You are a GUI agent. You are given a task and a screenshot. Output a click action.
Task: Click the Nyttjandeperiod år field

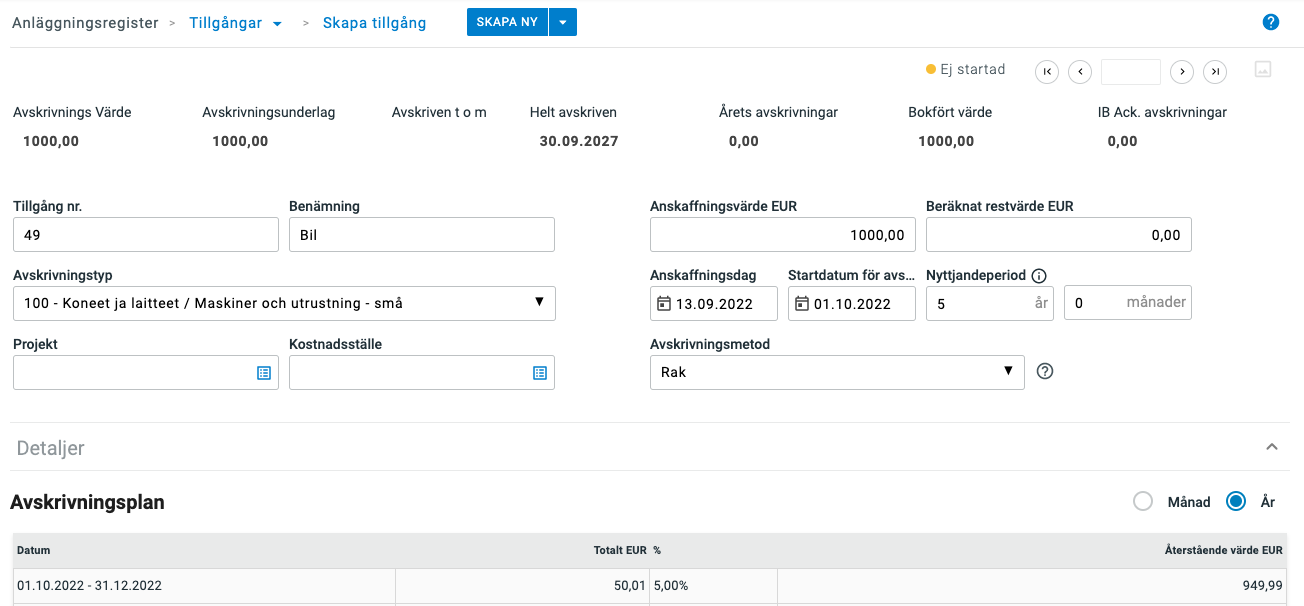pos(990,304)
